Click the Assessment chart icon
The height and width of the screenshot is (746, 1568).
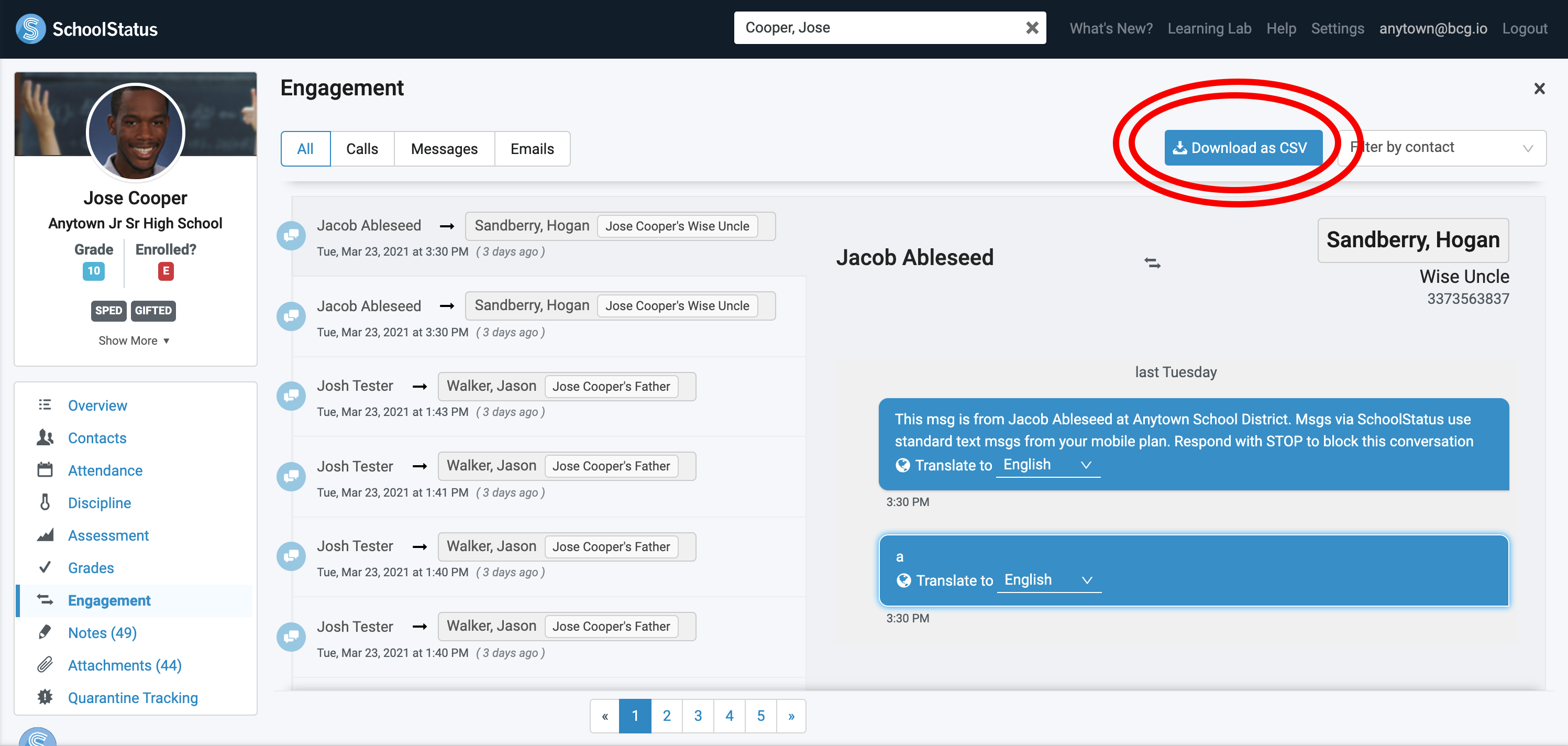point(45,535)
